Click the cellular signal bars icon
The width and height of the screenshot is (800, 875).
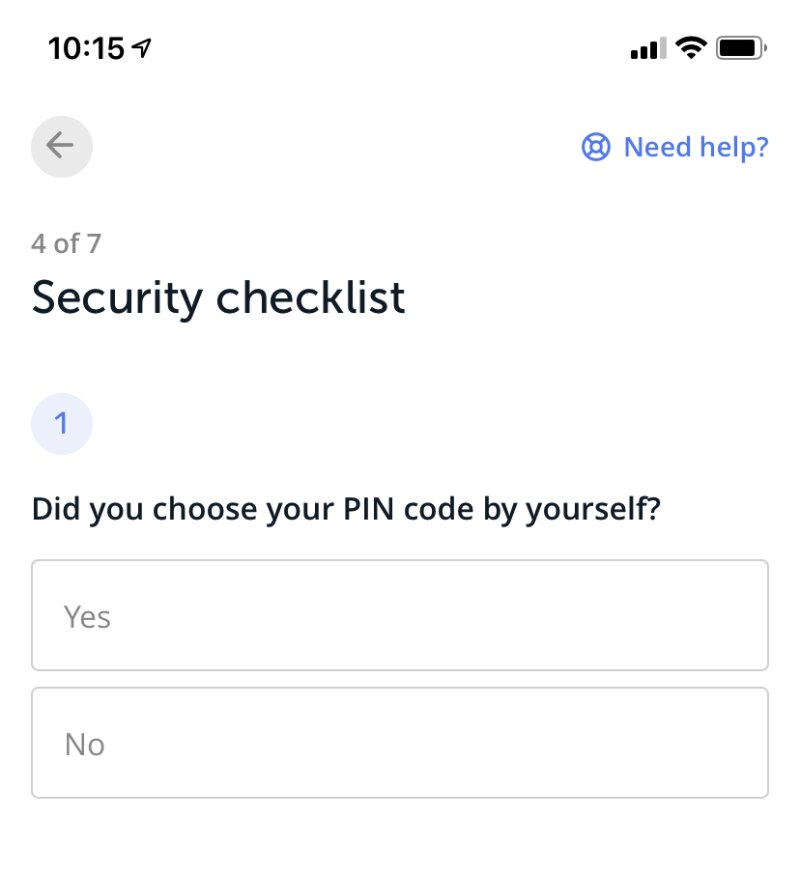[647, 48]
